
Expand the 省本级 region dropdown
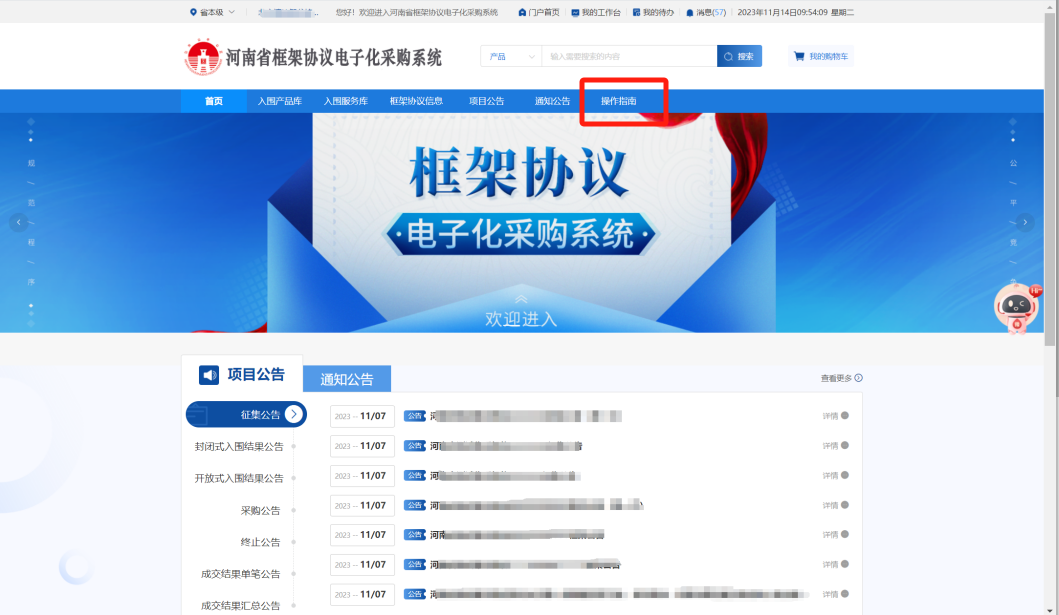tap(232, 12)
